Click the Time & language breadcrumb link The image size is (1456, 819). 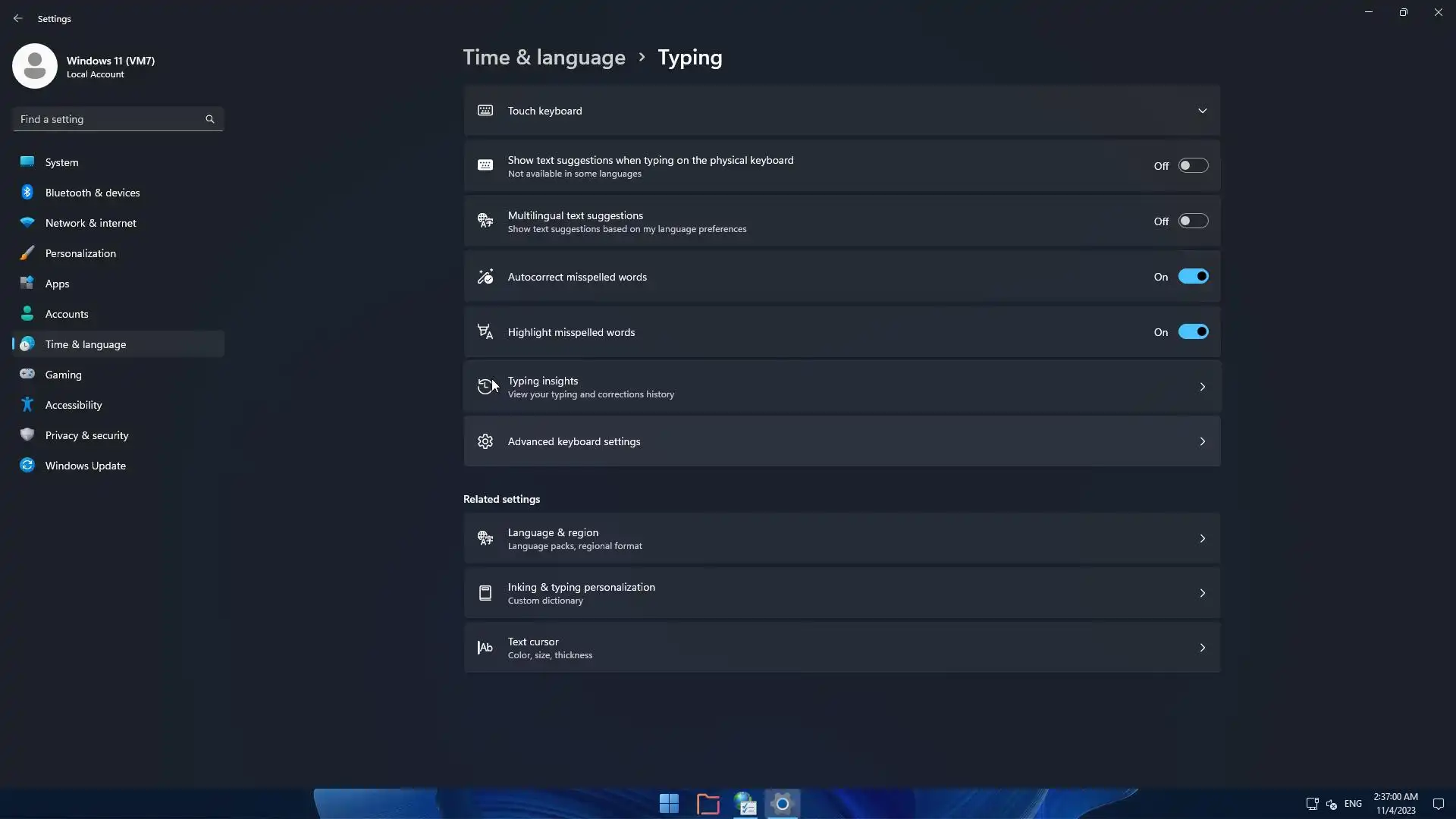point(544,58)
